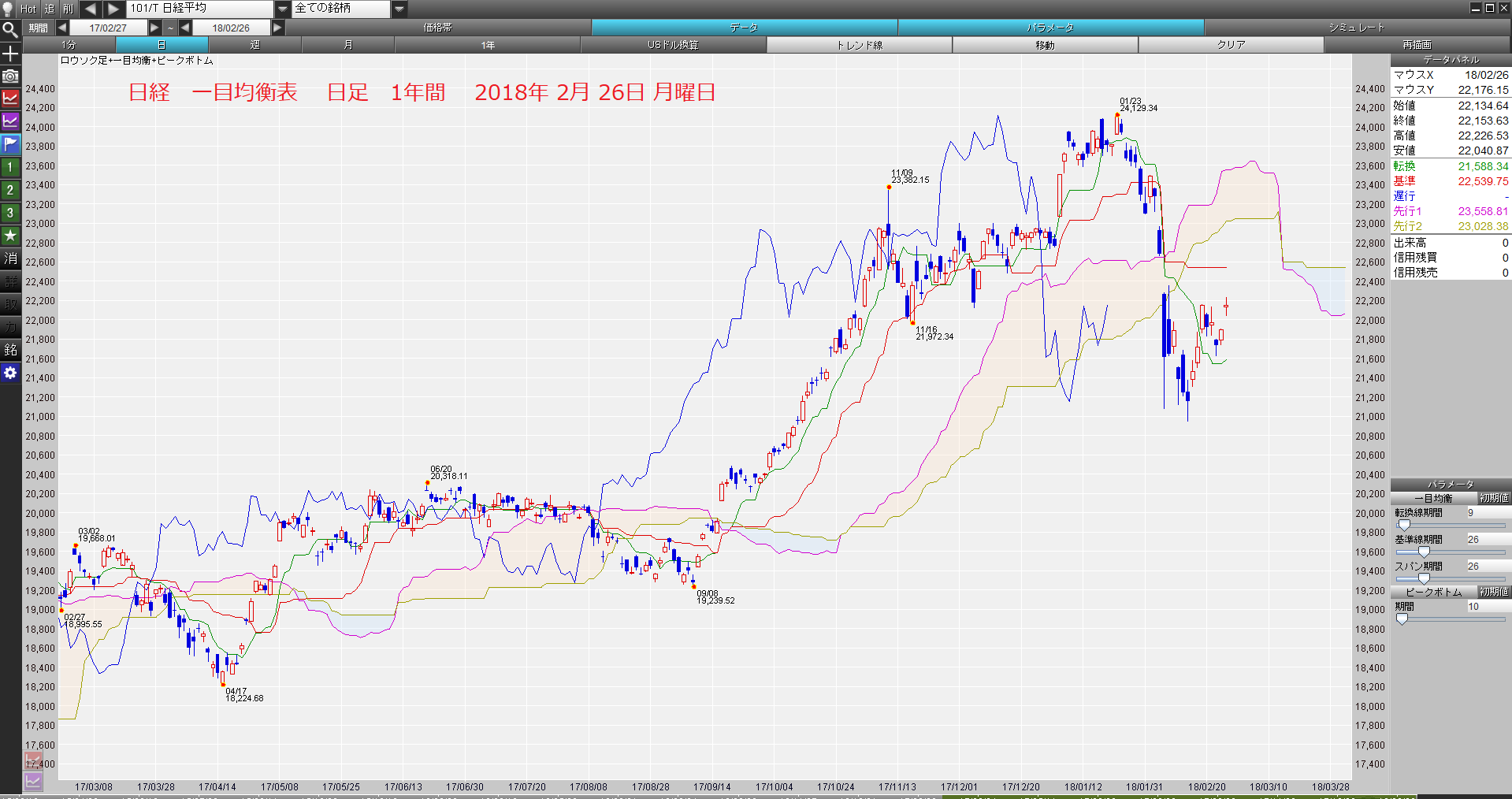The image size is (1512, 799).
Task: Click the 銘 symbol sidebar button
Action: (10, 350)
